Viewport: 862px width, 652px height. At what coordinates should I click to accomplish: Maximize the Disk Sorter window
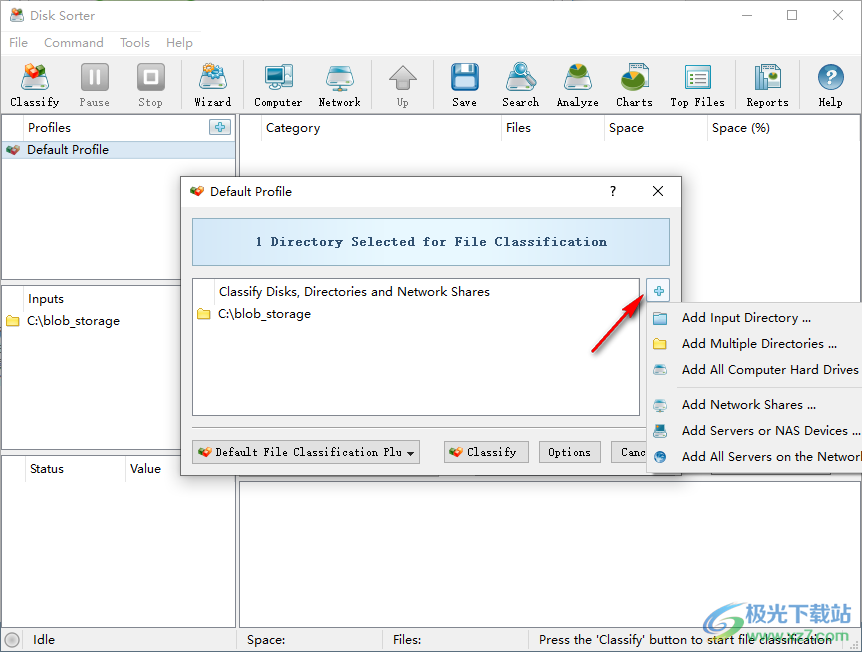tap(792, 15)
